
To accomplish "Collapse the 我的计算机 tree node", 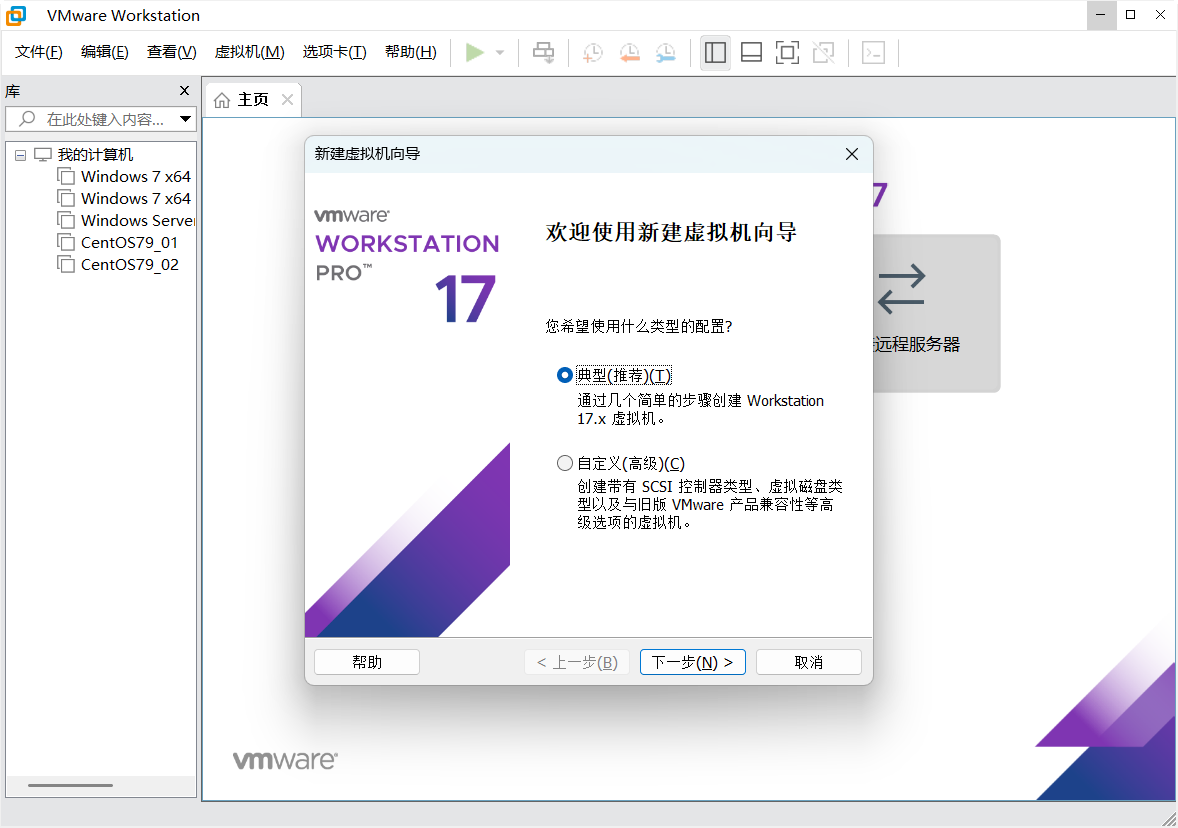I will (x=20, y=156).
